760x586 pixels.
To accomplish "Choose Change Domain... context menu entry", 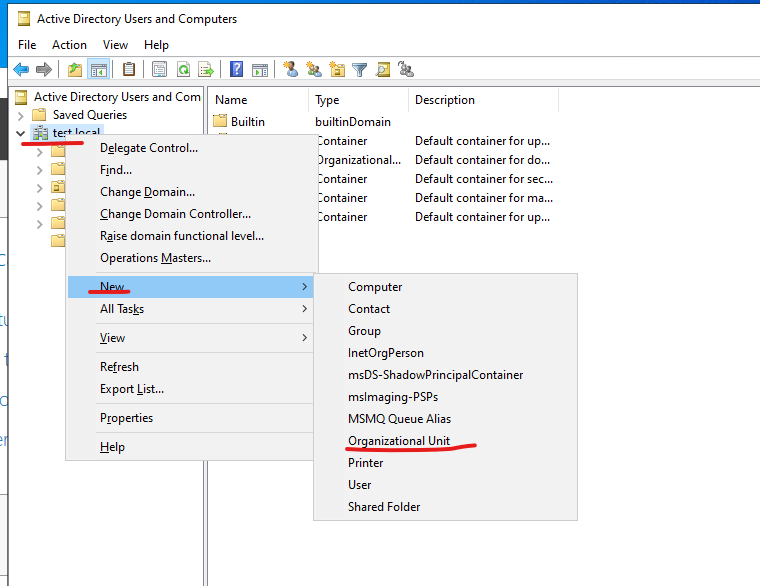I will pyautogui.click(x=192, y=192).
